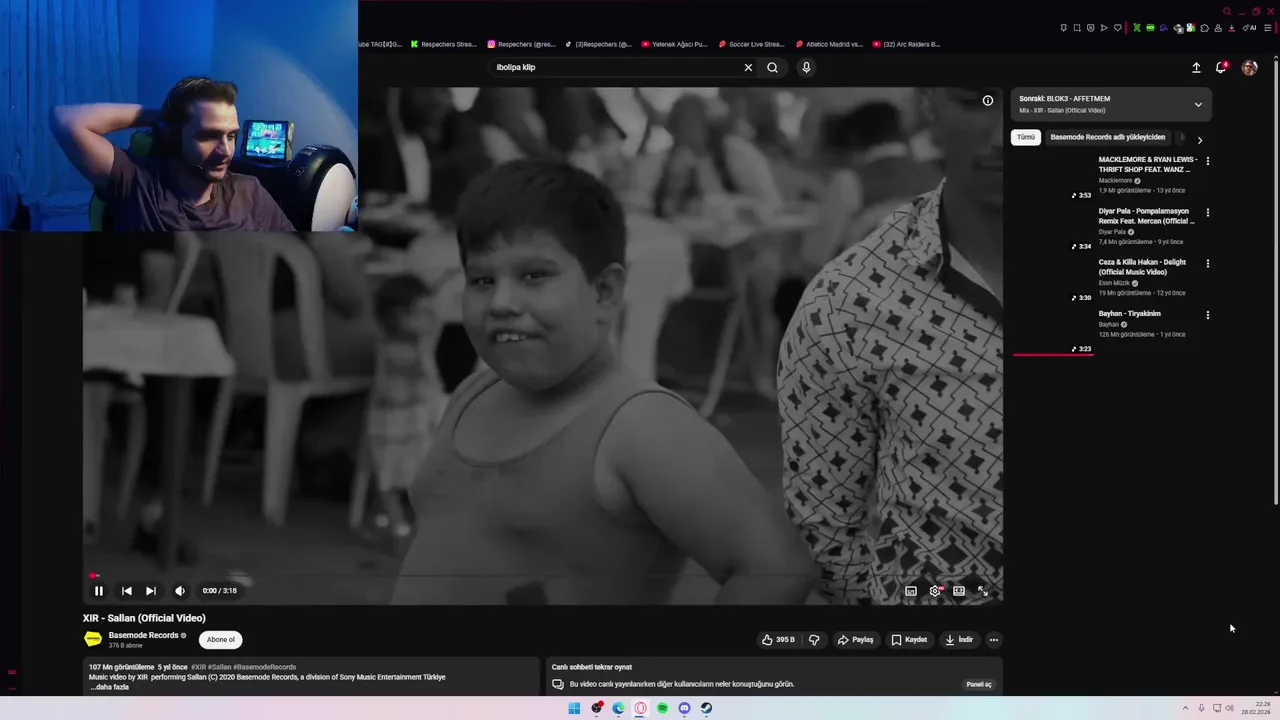Viewport: 1280px width, 720px height.
Task: Save video with 'Kaydet' button
Action: (x=909, y=640)
